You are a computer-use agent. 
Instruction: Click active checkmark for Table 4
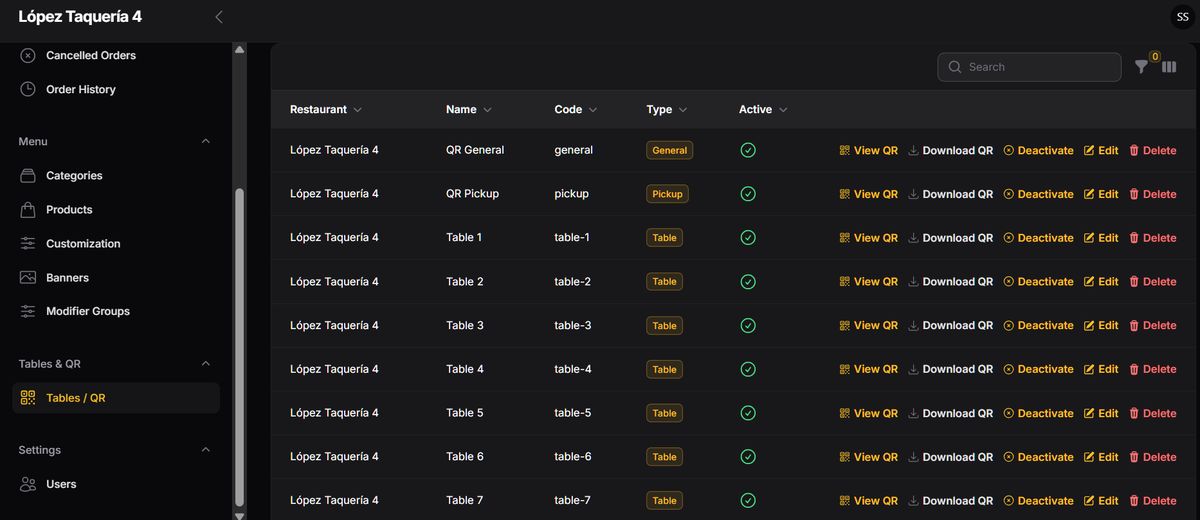(x=747, y=369)
